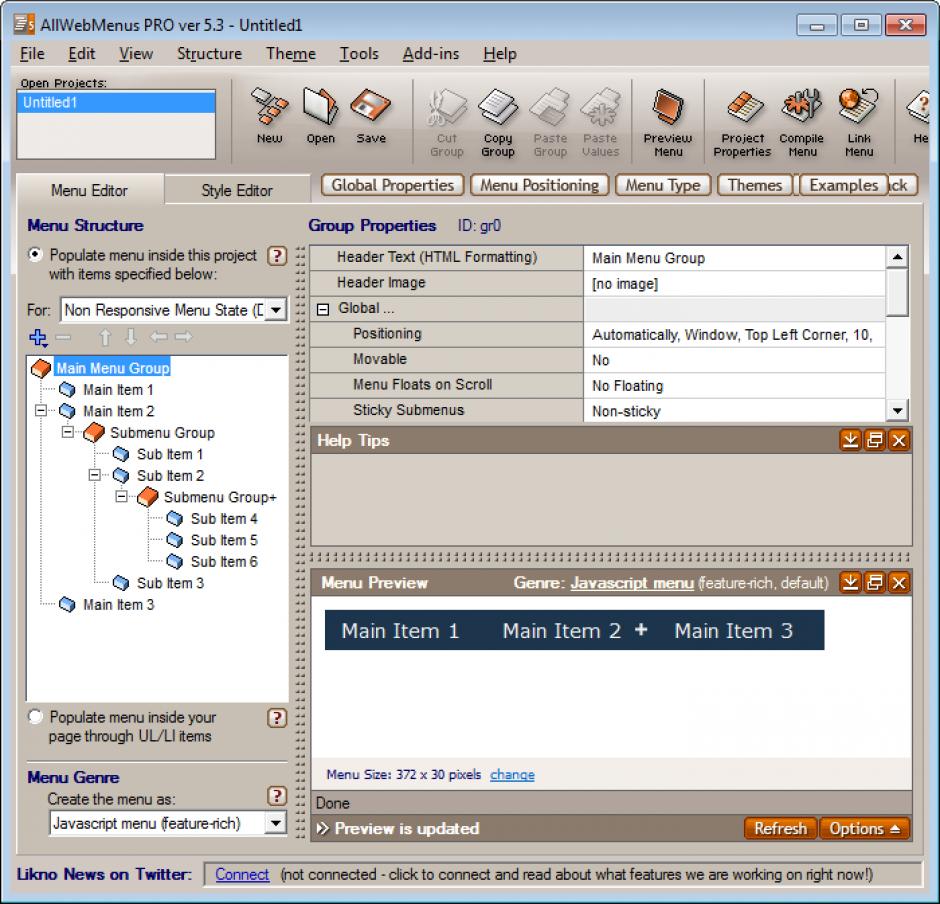This screenshot has width=940, height=904.
Task: Collapse the Main Item 2 tree node
Action: [41, 411]
